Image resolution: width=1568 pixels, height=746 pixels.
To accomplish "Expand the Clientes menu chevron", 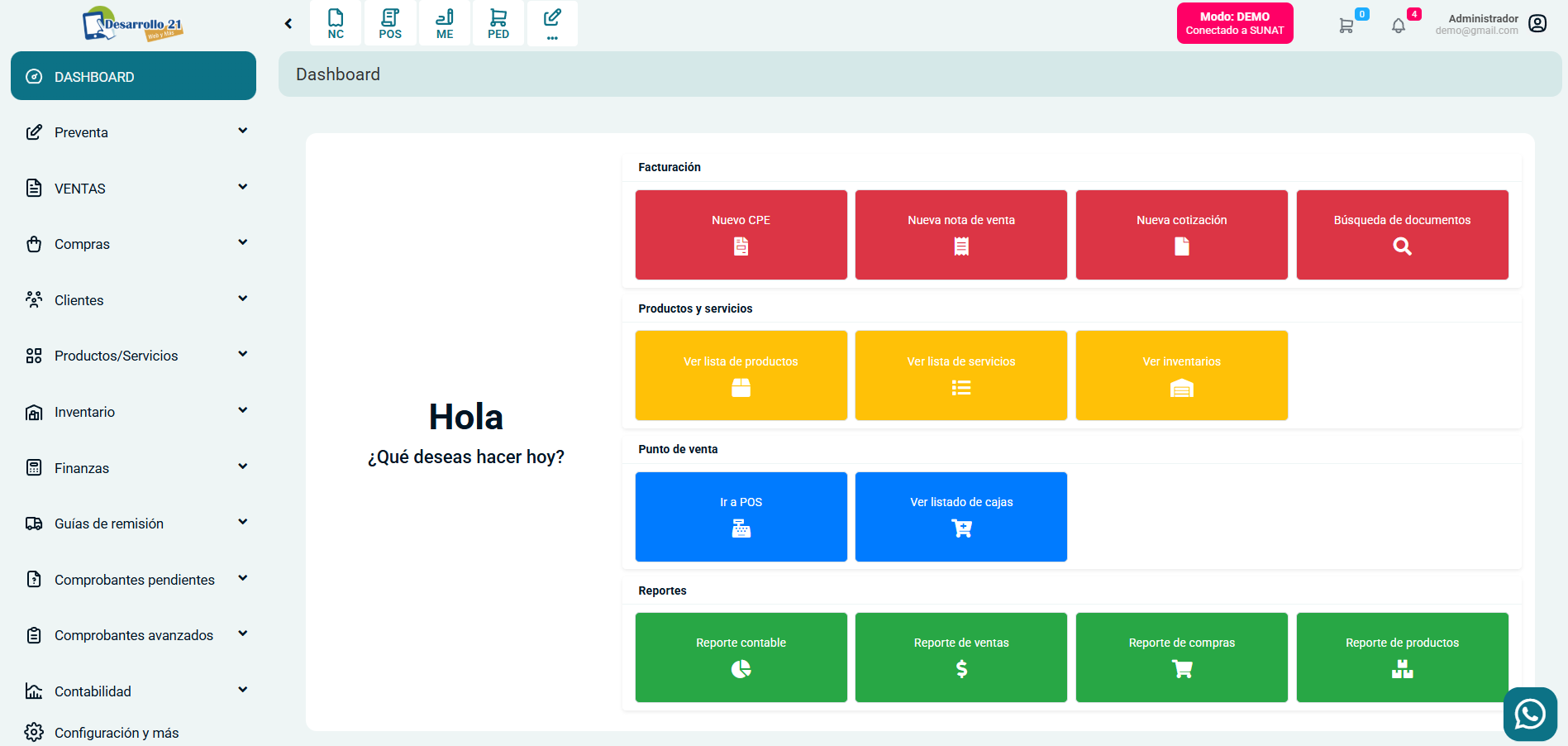I will tap(242, 299).
